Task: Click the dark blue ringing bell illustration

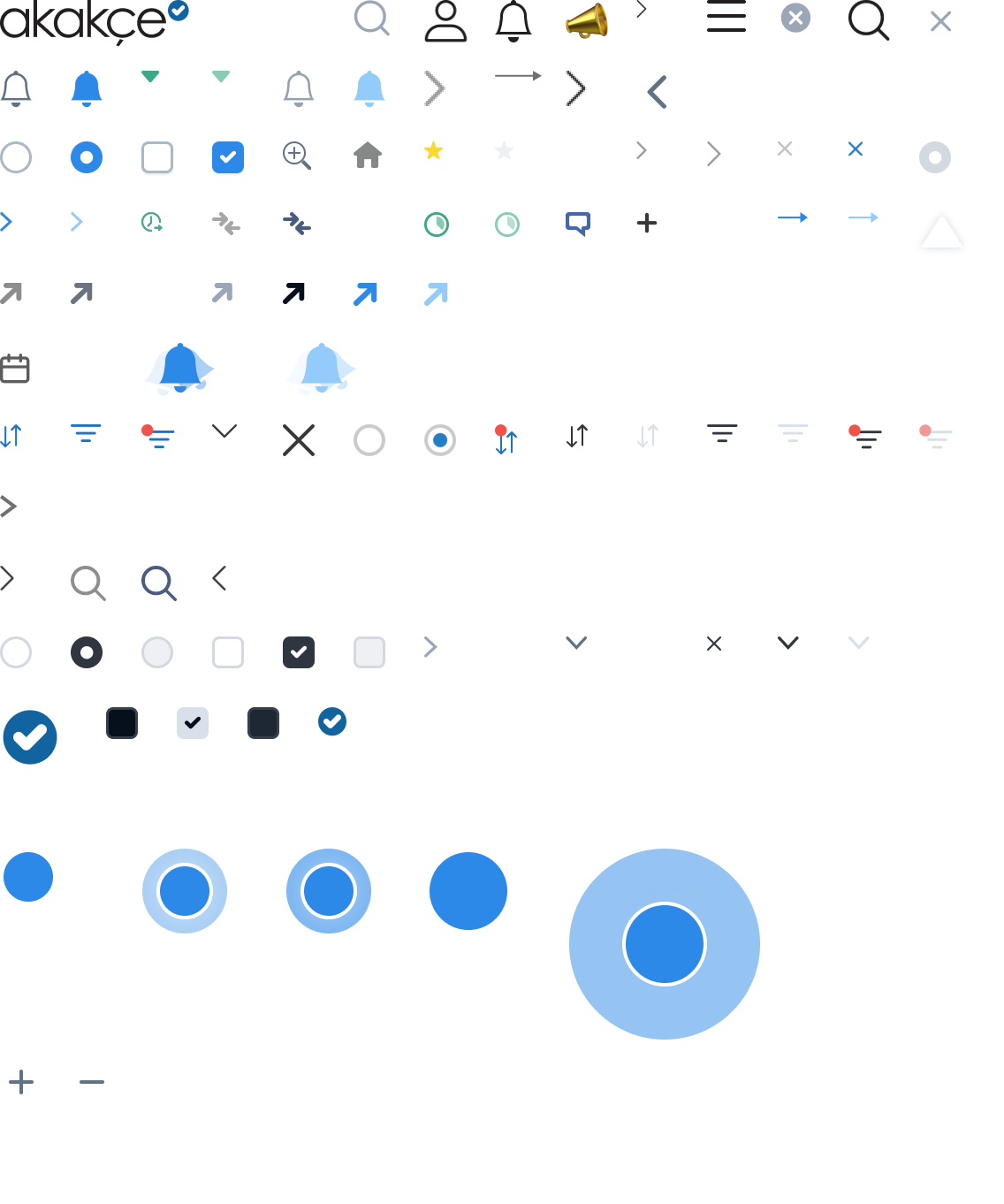Action: [180, 368]
